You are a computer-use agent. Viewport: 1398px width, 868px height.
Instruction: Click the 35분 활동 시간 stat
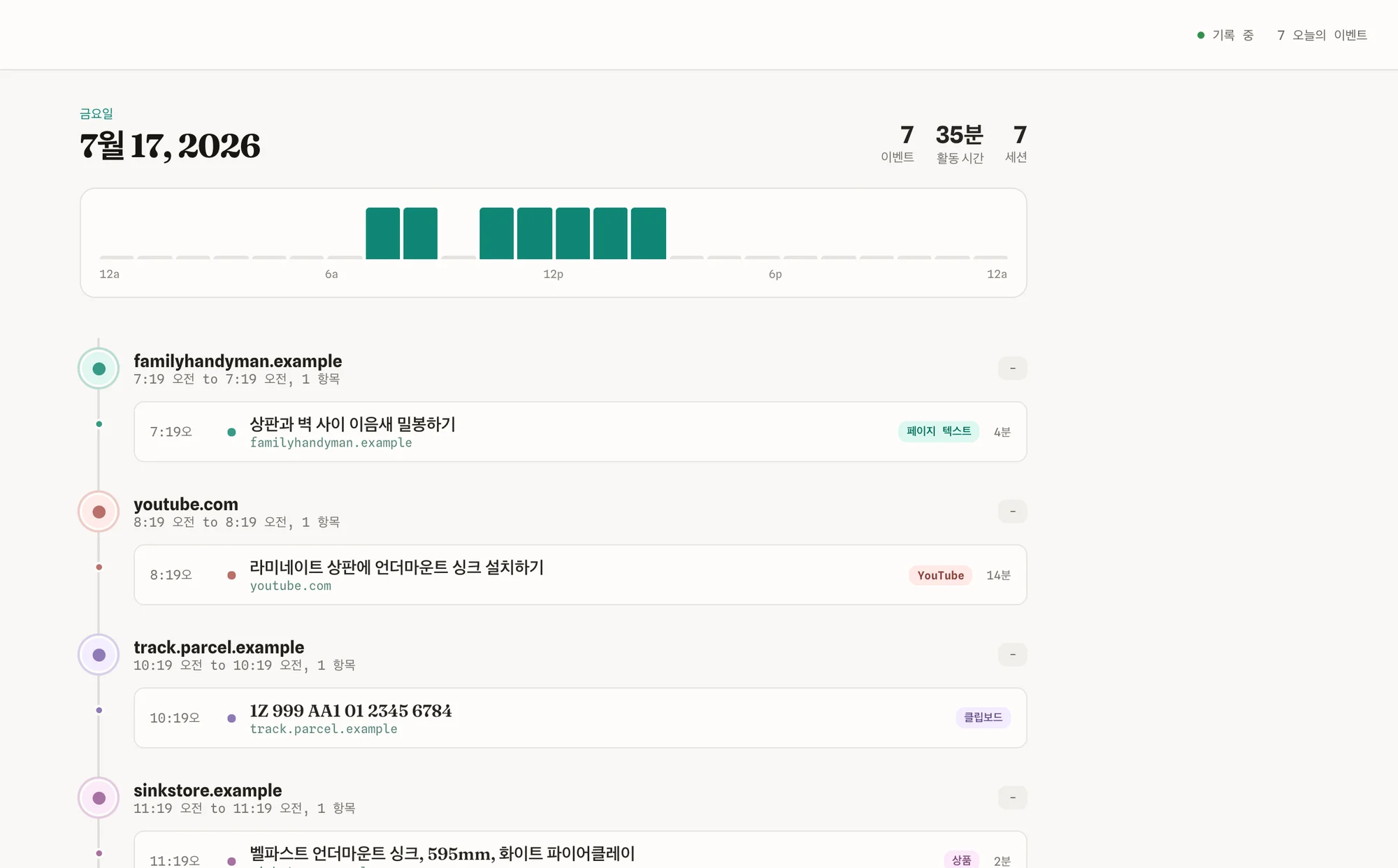960,144
